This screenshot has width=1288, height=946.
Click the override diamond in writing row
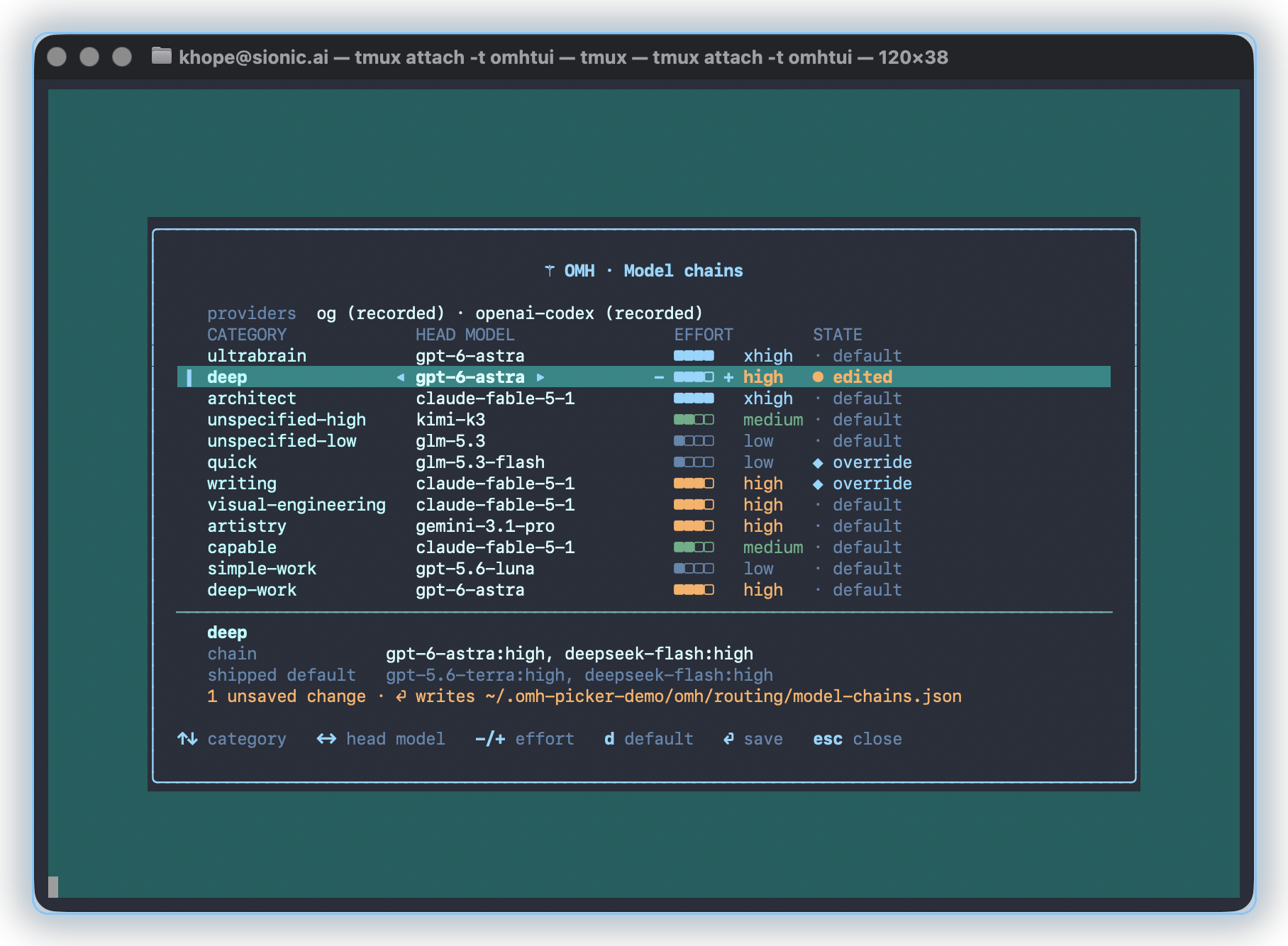tap(818, 484)
